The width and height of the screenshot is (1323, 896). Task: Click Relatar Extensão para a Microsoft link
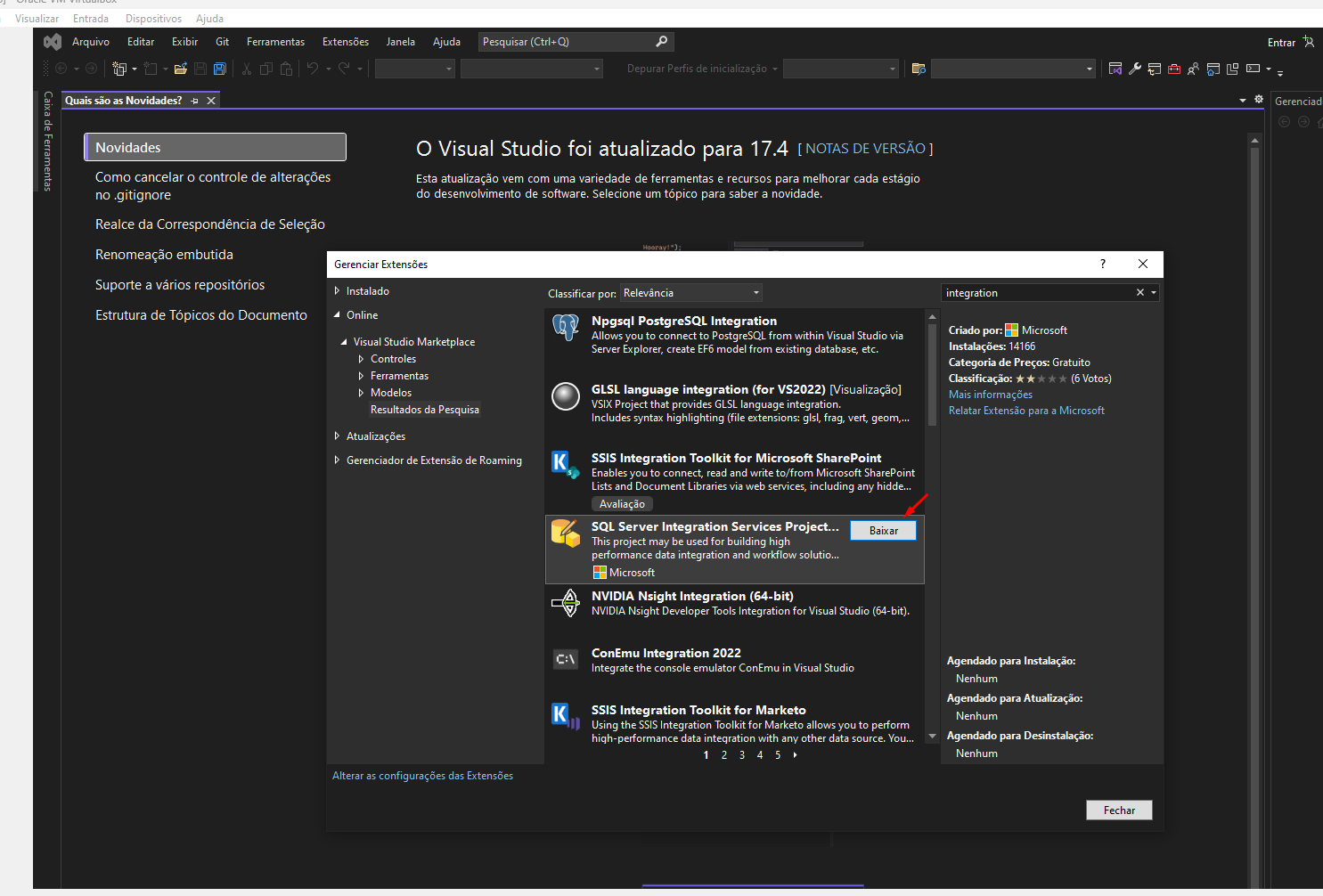1026,411
